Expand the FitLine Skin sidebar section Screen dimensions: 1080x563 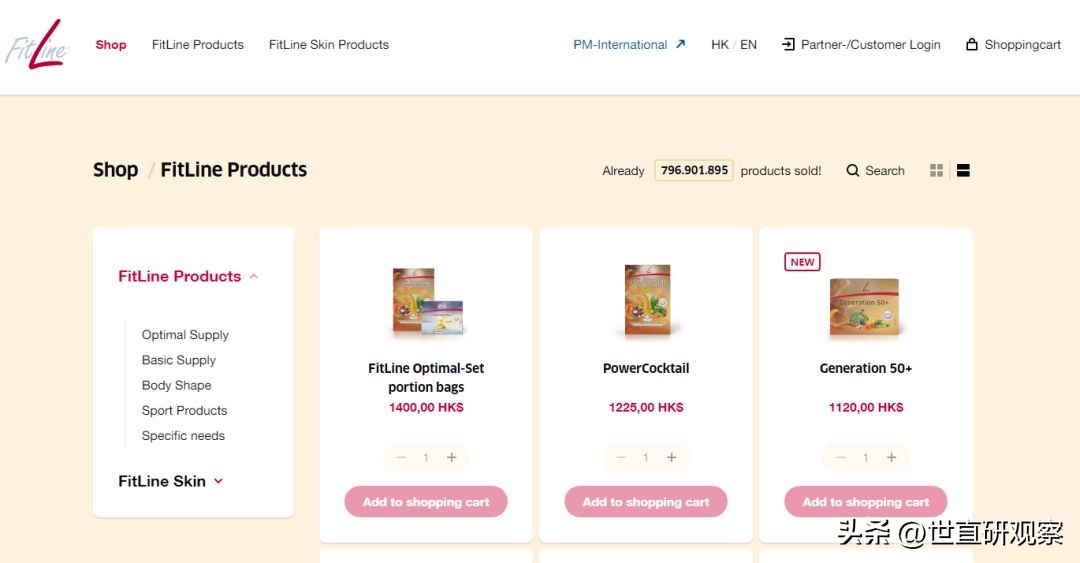click(x=218, y=481)
